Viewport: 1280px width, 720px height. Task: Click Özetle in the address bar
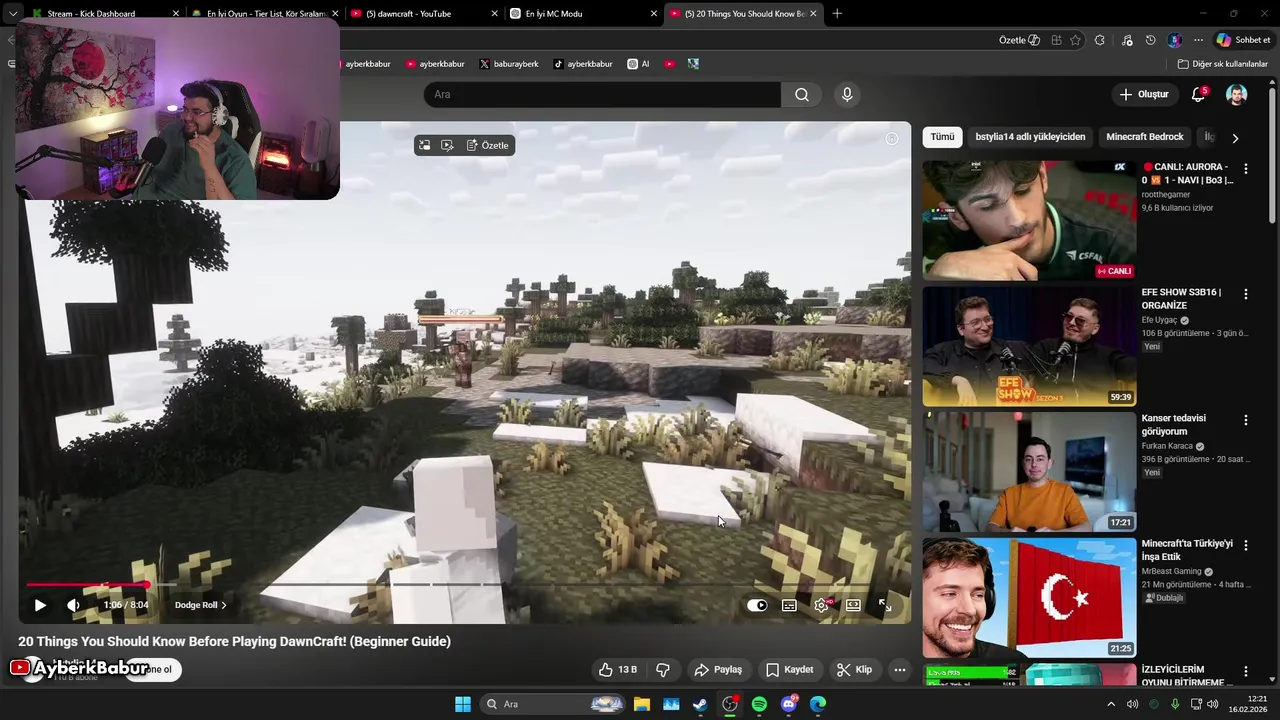click(1019, 40)
